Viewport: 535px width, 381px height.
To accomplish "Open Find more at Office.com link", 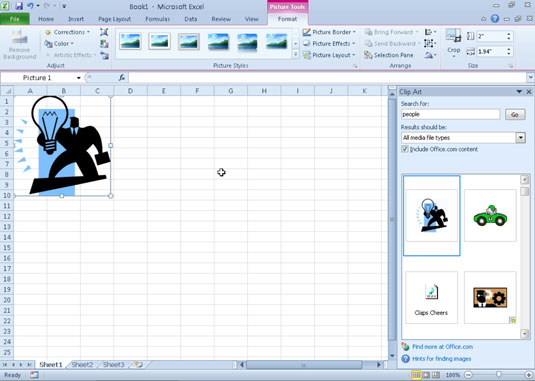I will coord(443,347).
